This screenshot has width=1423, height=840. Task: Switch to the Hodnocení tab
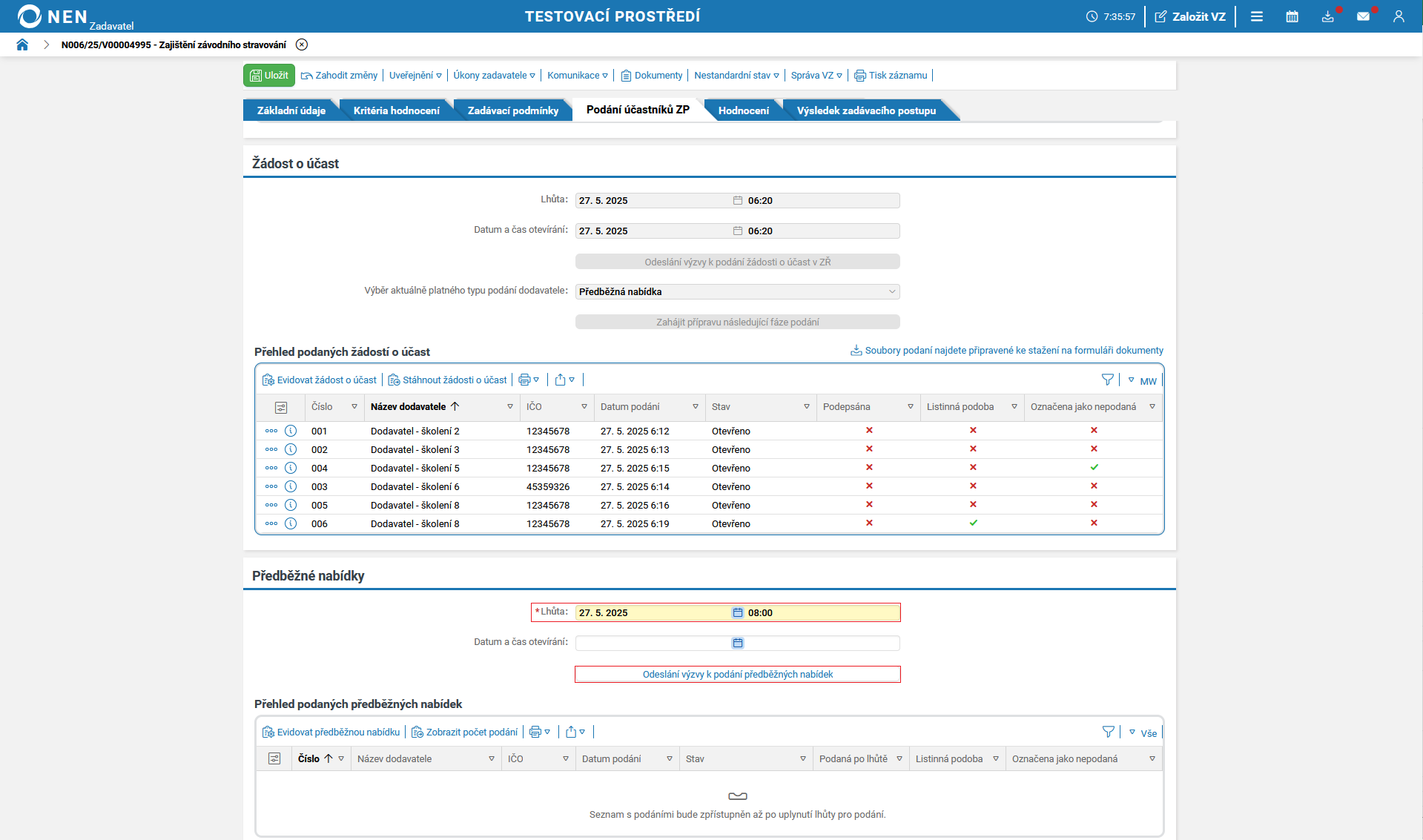(743, 110)
